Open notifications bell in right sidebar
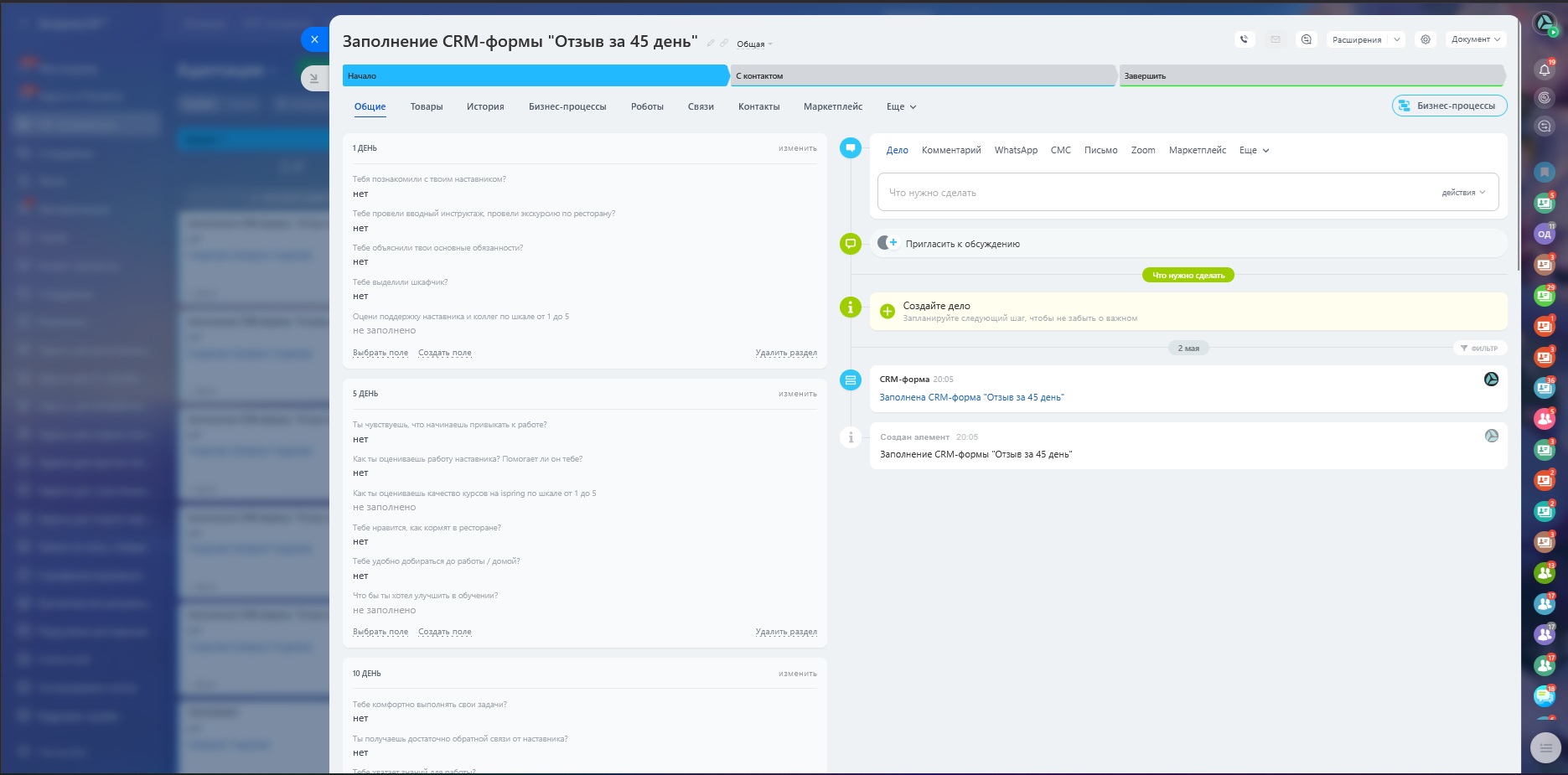Viewport: 1568px width, 775px height. pyautogui.click(x=1545, y=70)
